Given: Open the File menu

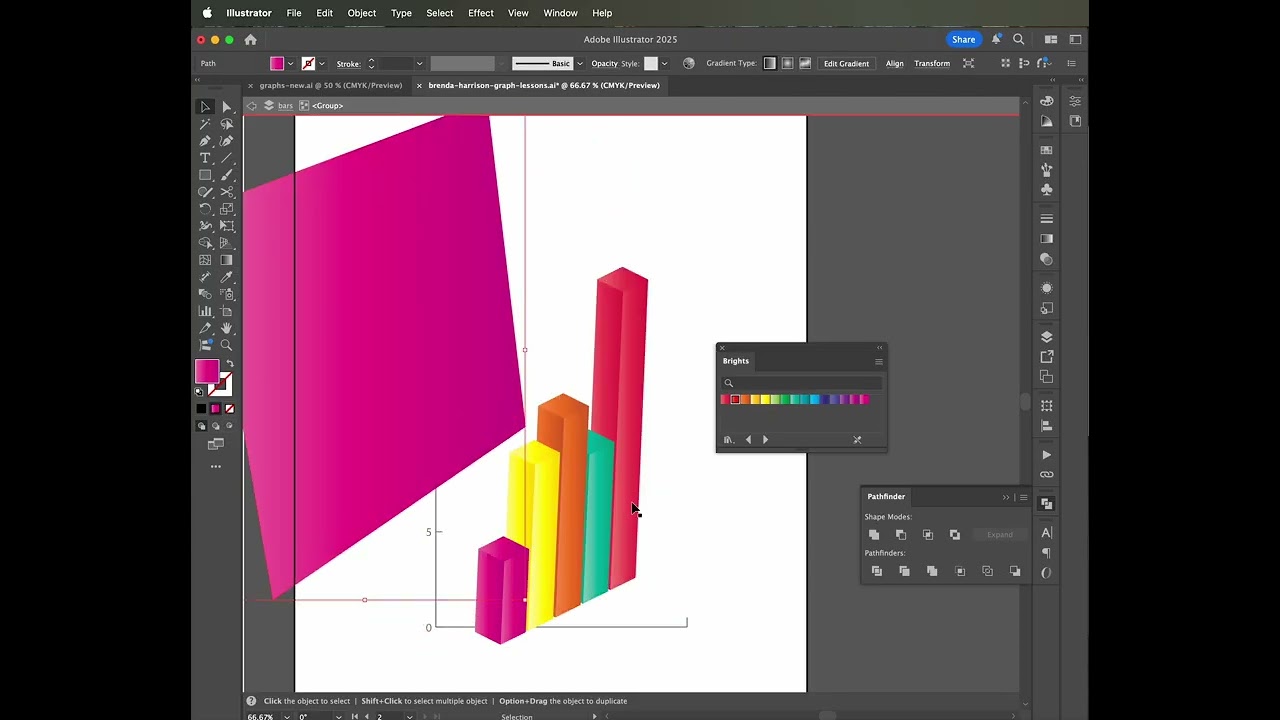Looking at the screenshot, I should coord(294,13).
